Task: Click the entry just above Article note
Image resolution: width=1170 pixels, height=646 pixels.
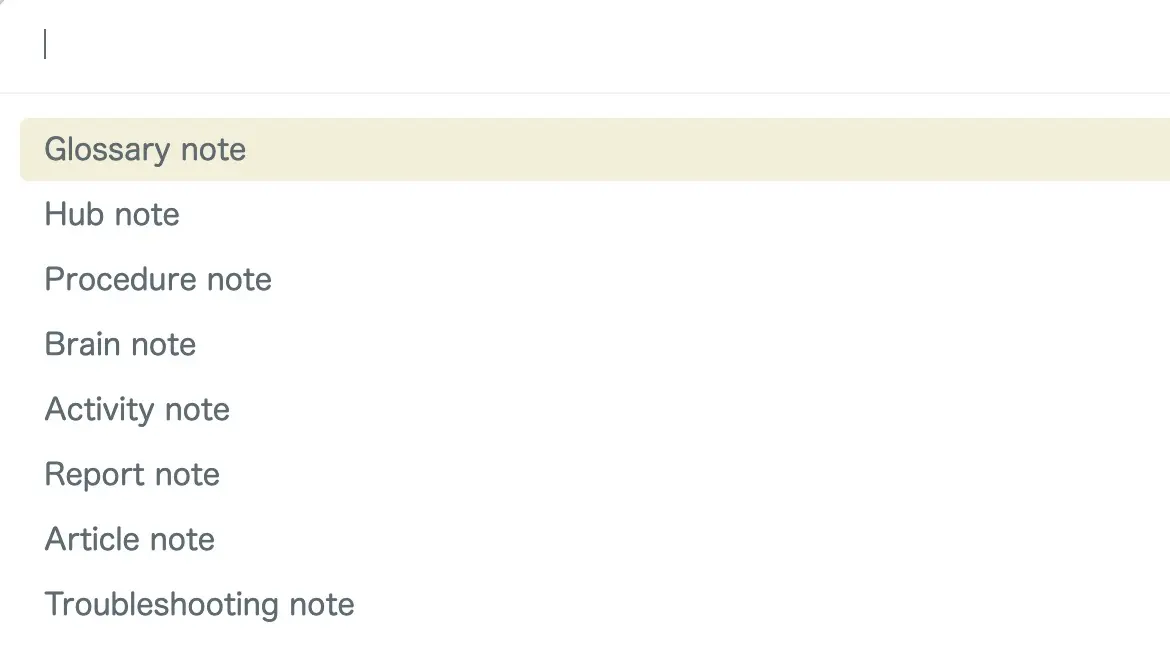Action: pos(132,475)
